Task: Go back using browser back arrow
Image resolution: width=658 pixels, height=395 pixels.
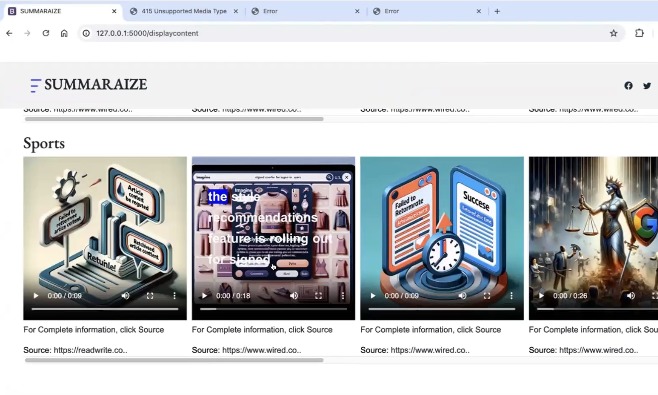Action: click(x=9, y=33)
